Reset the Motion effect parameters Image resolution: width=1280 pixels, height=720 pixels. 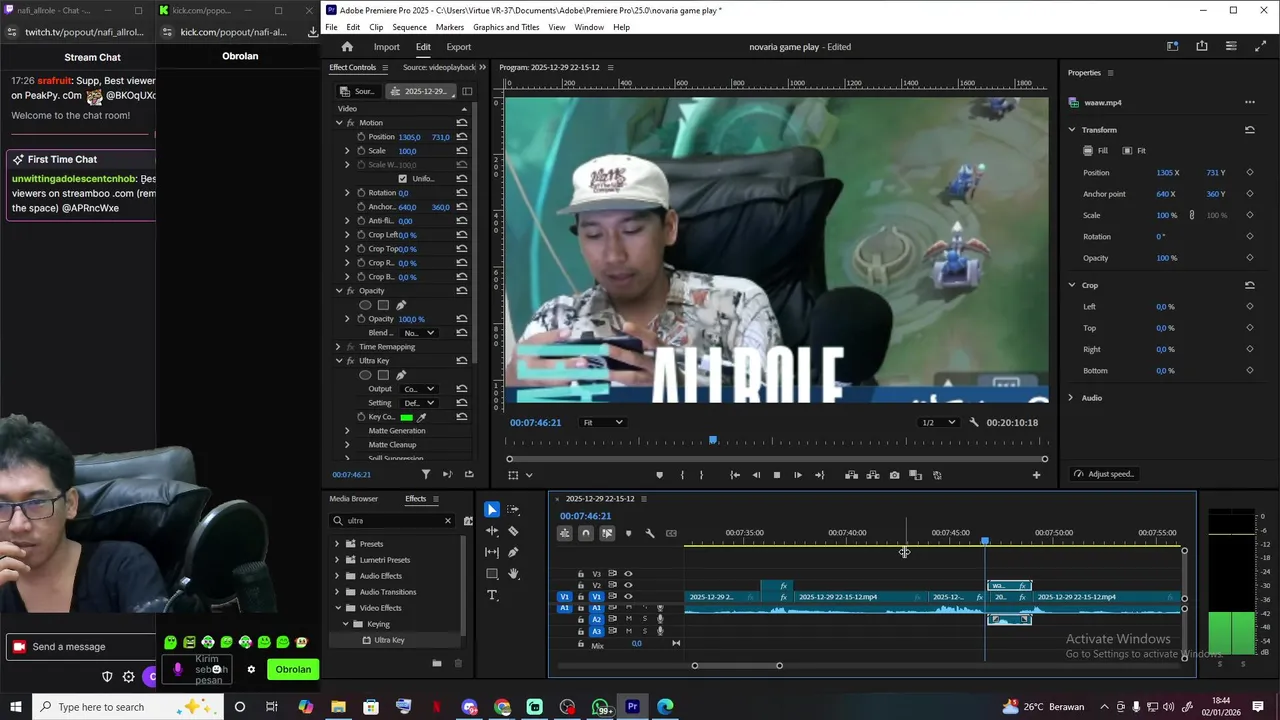461,123
